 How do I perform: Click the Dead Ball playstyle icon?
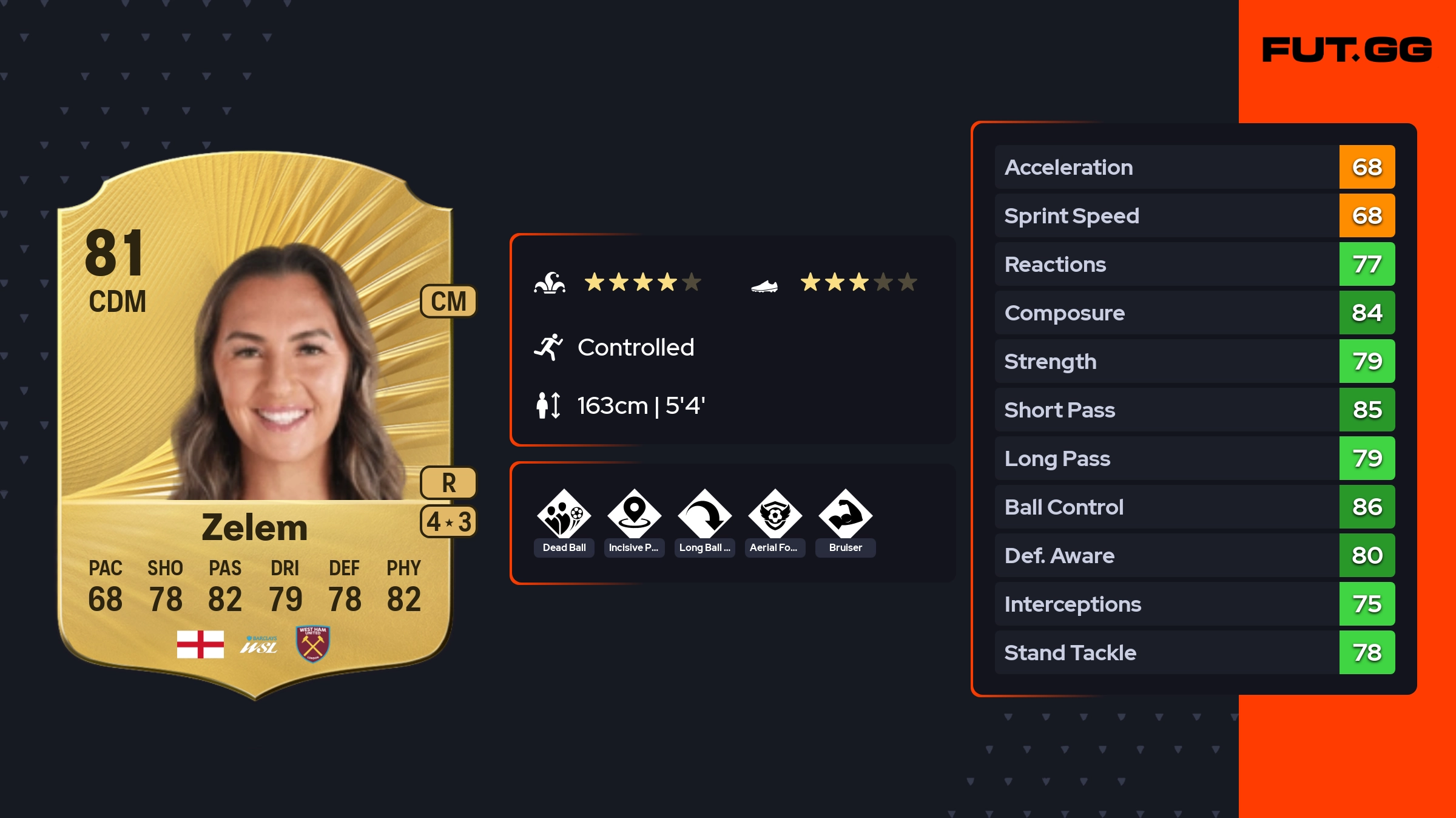tap(564, 514)
